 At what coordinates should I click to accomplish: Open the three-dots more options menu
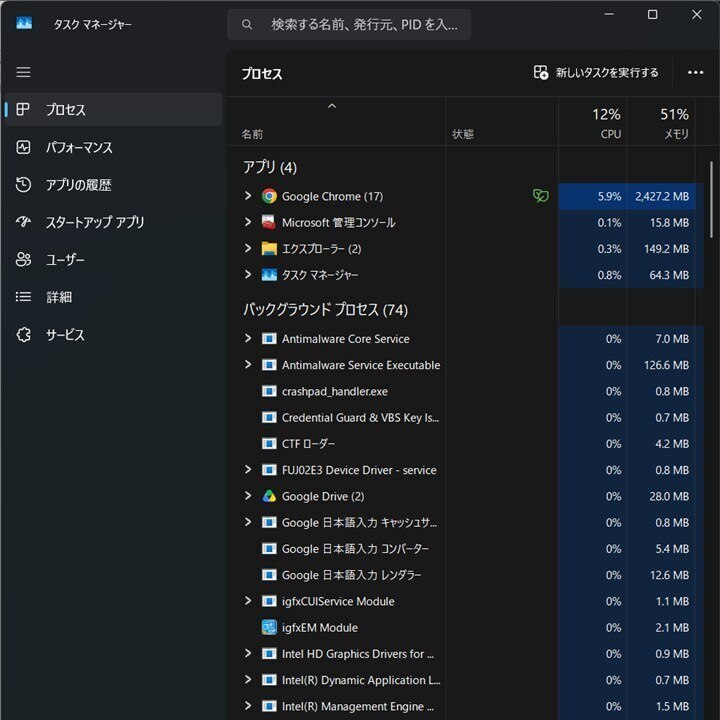click(695, 73)
